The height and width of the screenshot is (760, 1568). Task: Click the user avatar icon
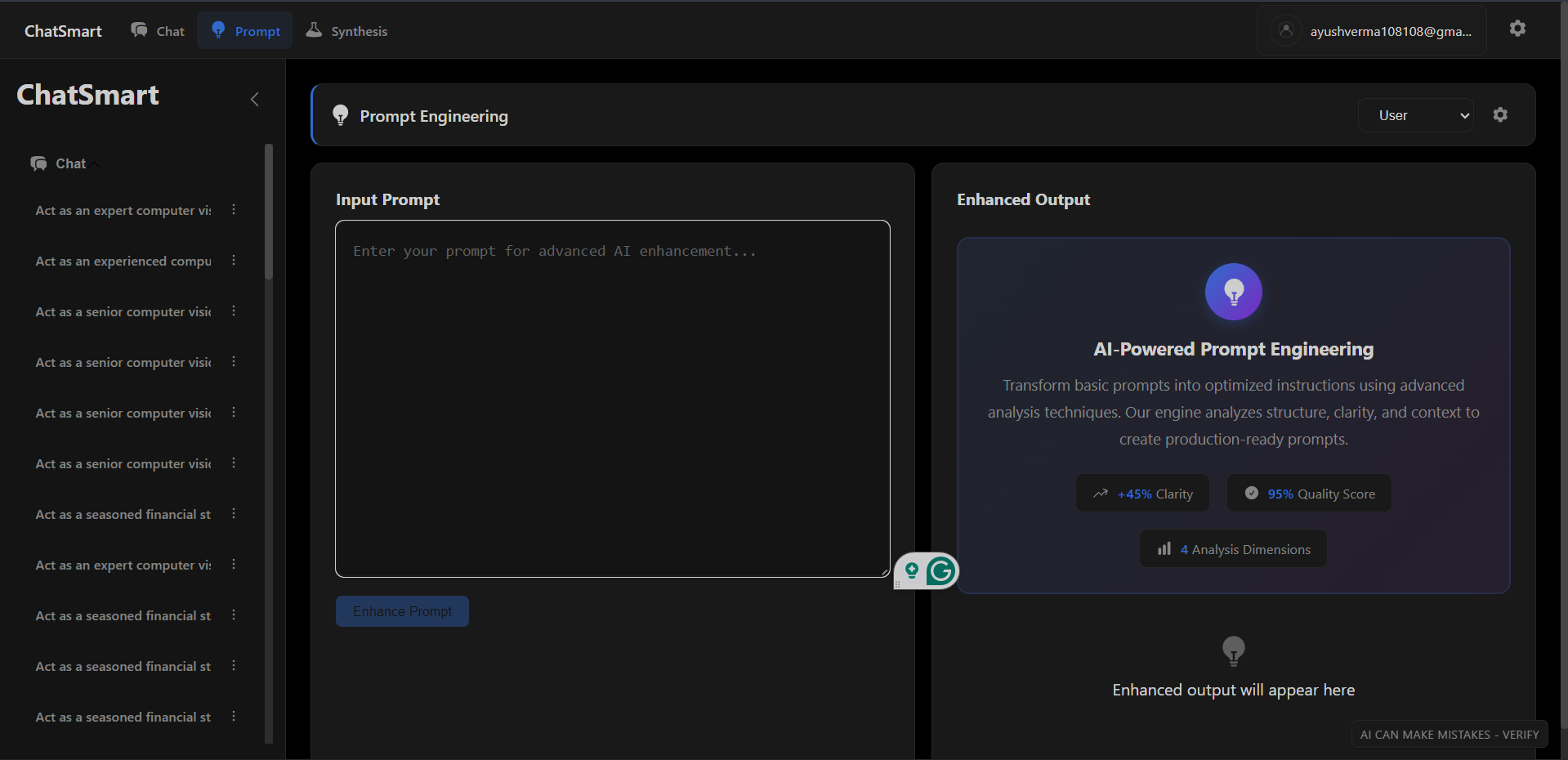coord(1284,29)
